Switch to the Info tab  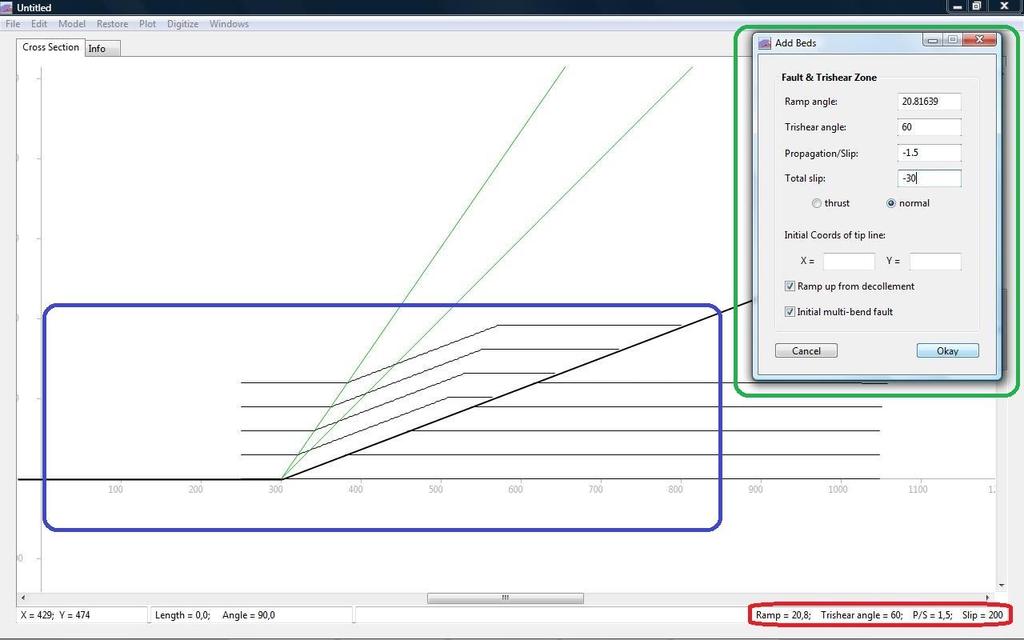pyautogui.click(x=103, y=48)
